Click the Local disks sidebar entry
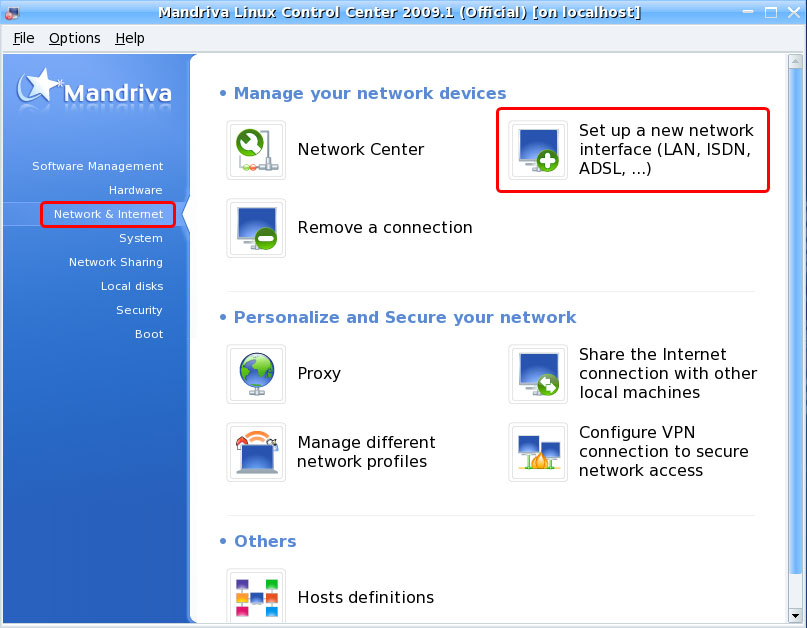Viewport: 807px width, 628px height. [132, 286]
